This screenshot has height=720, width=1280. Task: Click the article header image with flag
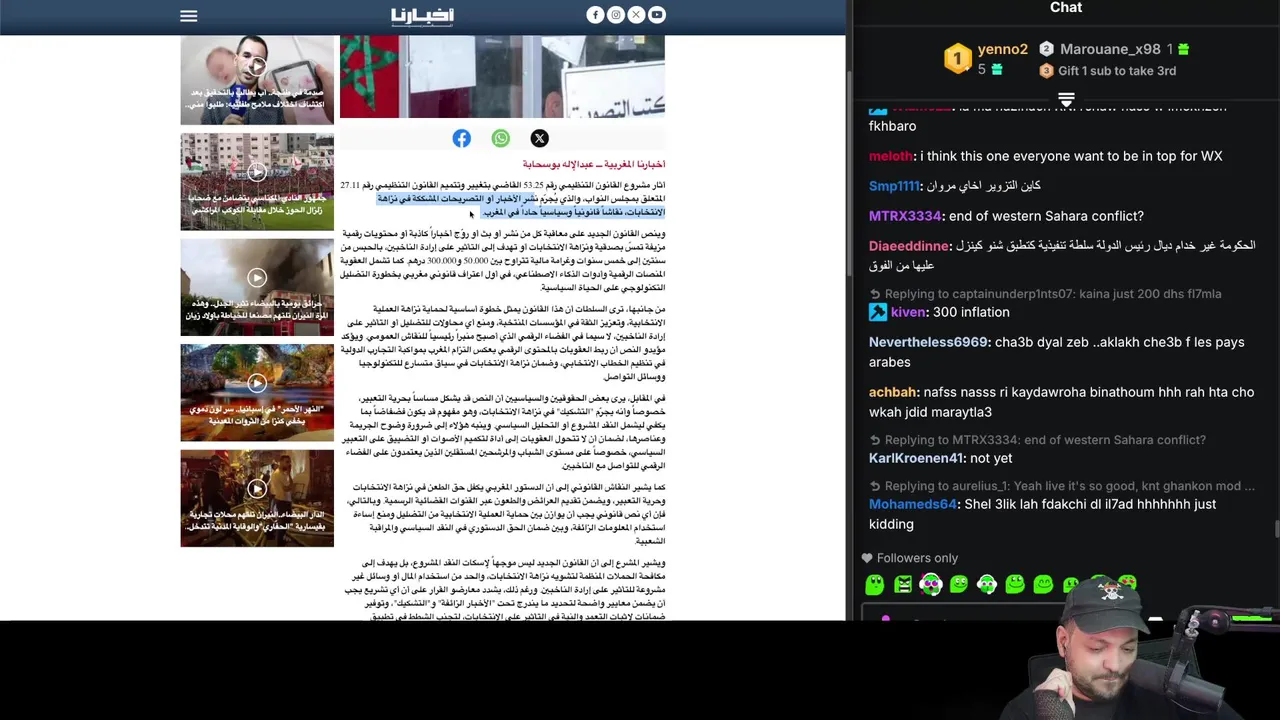coord(502,77)
